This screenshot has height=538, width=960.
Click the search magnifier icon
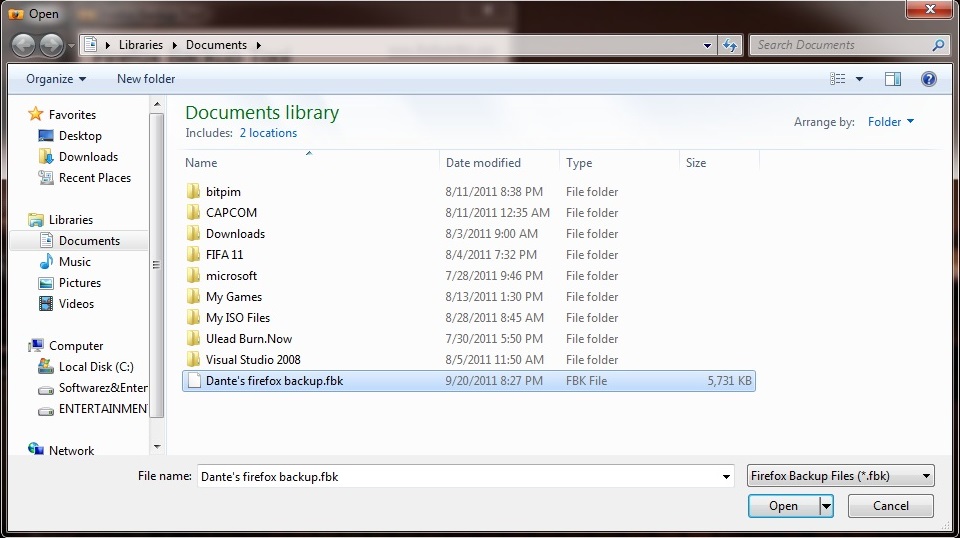coord(938,45)
